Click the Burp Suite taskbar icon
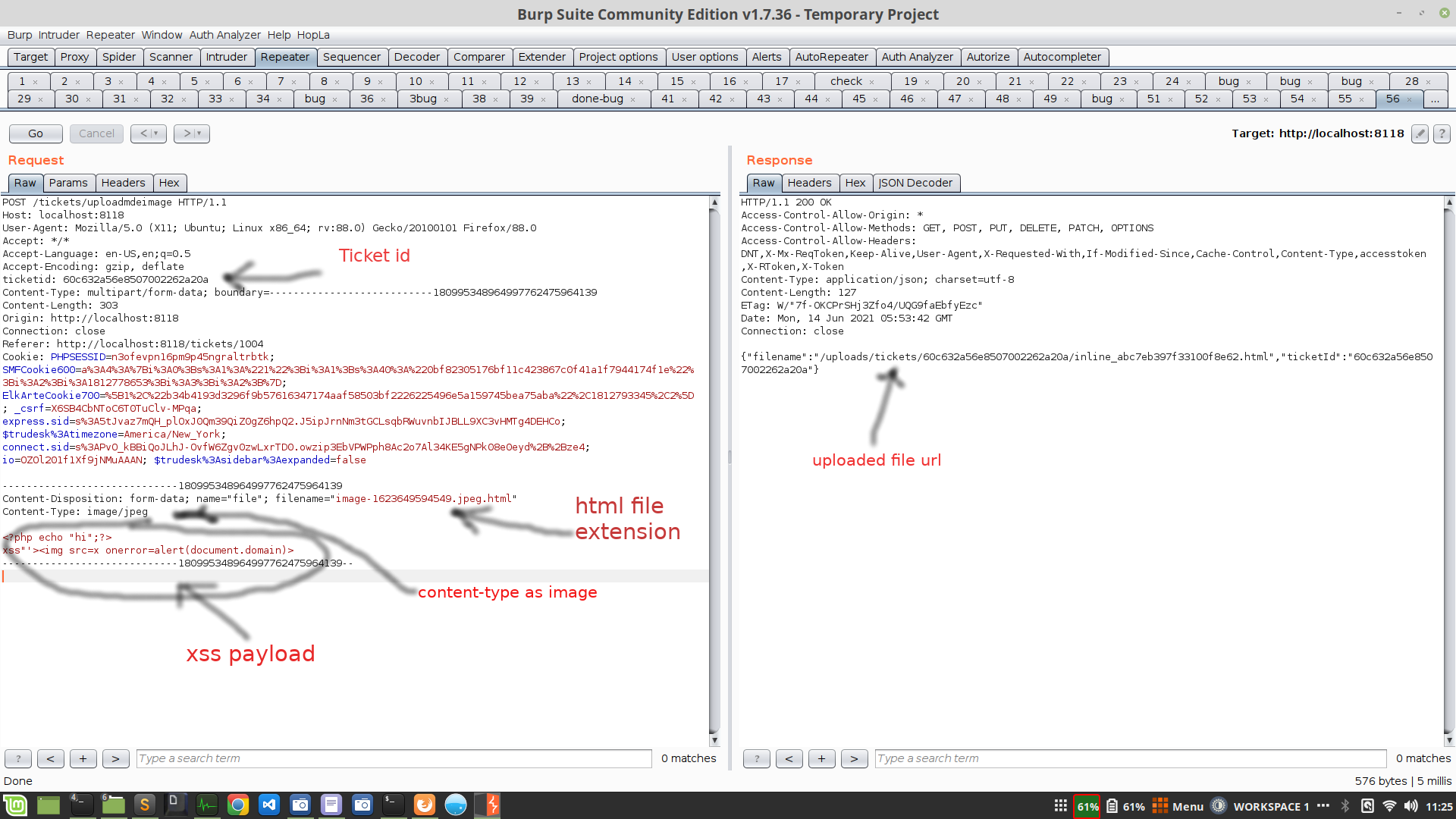The width and height of the screenshot is (1456, 819). coord(488,805)
